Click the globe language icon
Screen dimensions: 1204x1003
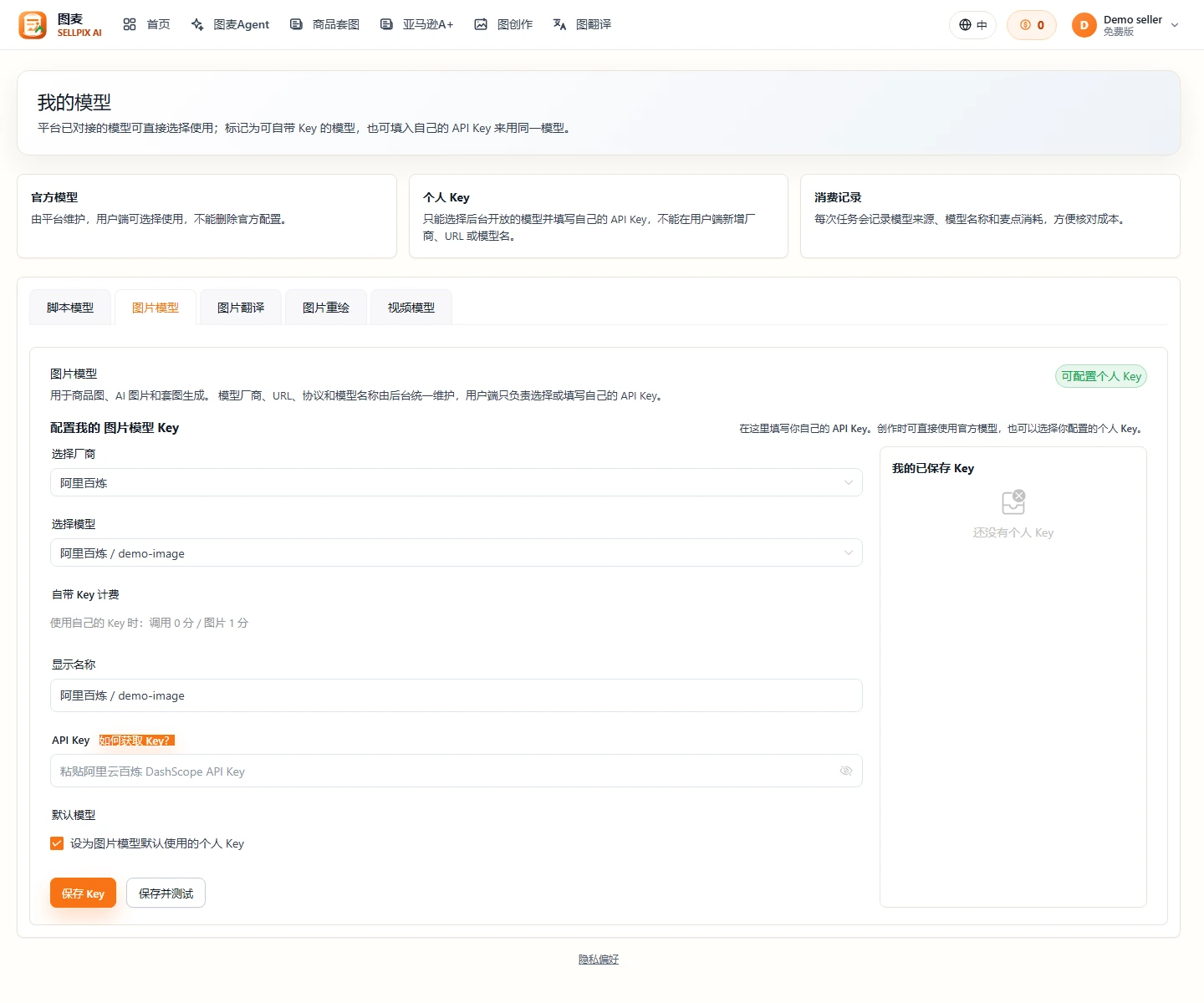click(x=966, y=25)
